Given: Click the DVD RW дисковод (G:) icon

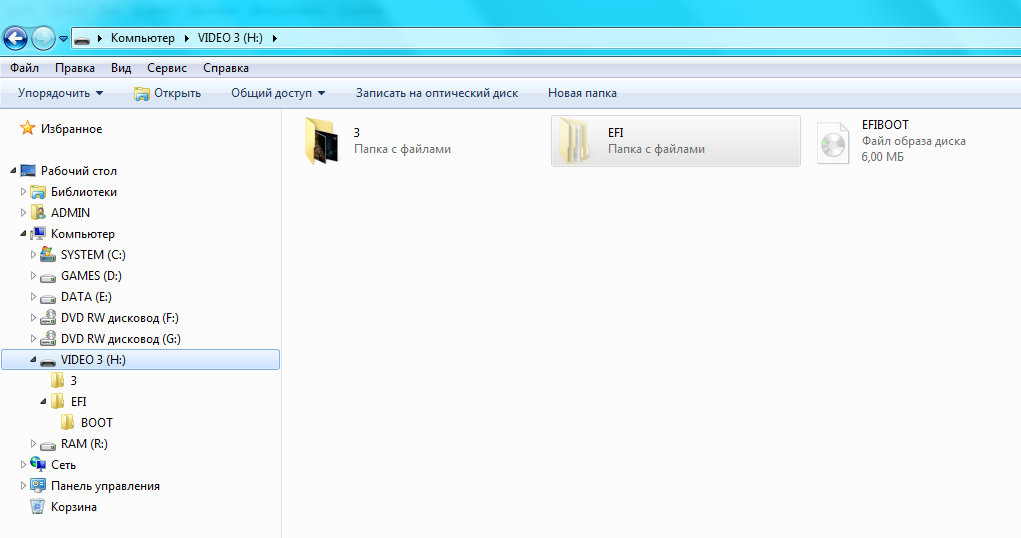Looking at the screenshot, I should pyautogui.click(x=48, y=338).
